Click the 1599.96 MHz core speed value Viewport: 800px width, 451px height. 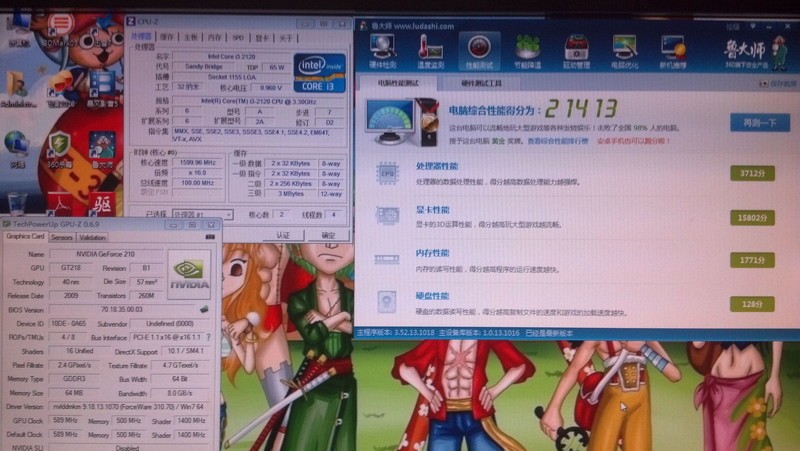198,163
